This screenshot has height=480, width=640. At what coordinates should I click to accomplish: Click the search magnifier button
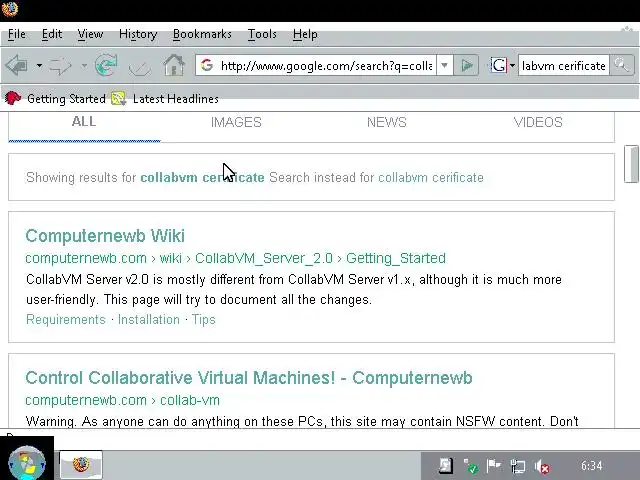click(622, 65)
